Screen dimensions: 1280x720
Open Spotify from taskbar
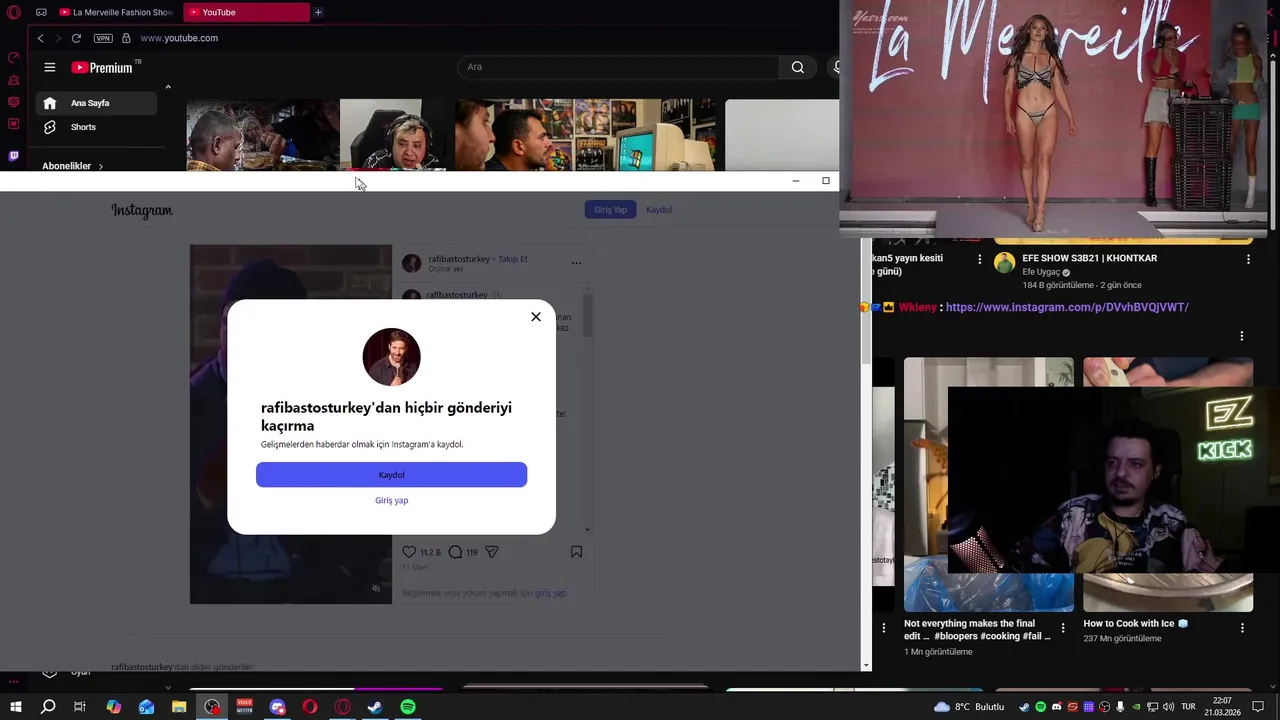pyautogui.click(x=408, y=707)
